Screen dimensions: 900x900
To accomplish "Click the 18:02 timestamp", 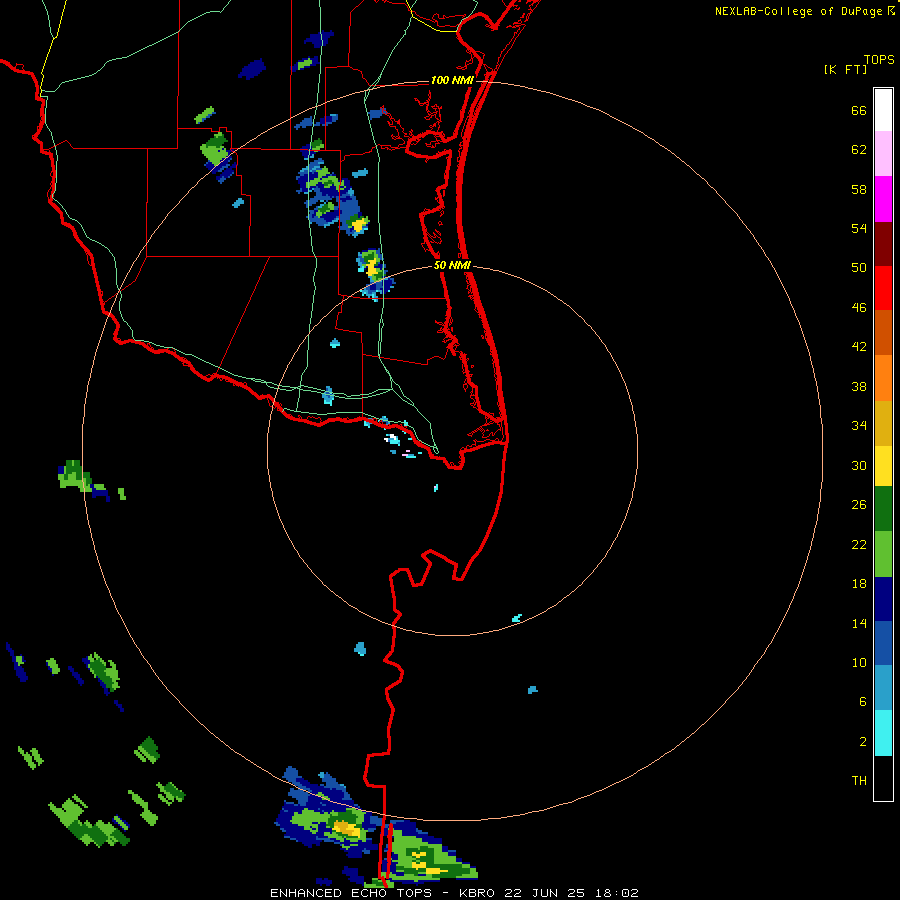I will pyautogui.click(x=615, y=893).
